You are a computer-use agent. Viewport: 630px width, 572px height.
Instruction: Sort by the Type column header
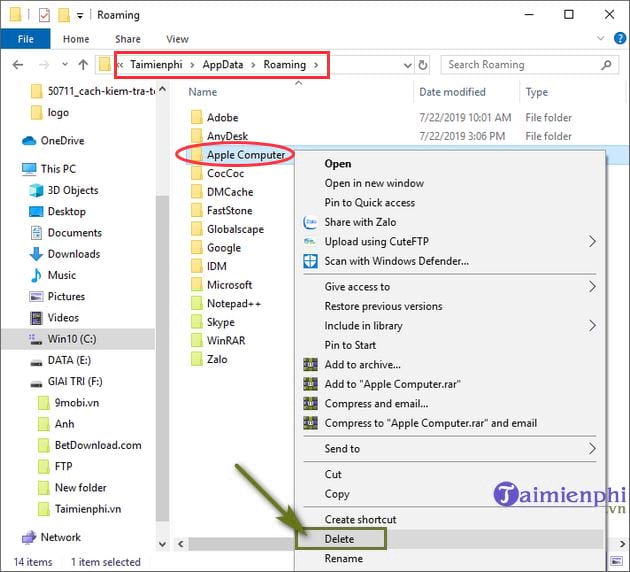(536, 92)
